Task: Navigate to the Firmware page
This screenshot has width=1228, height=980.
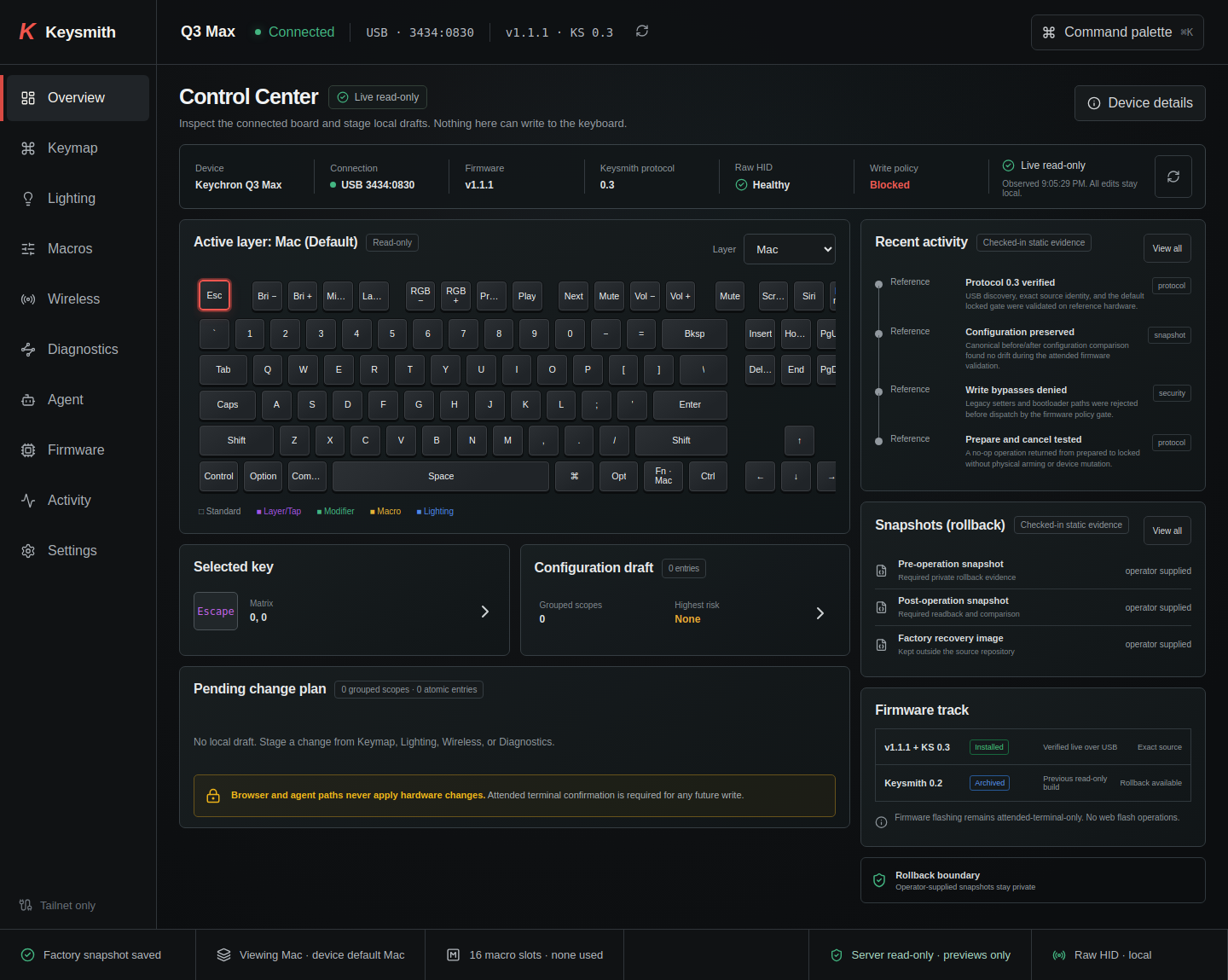Action: [76, 450]
